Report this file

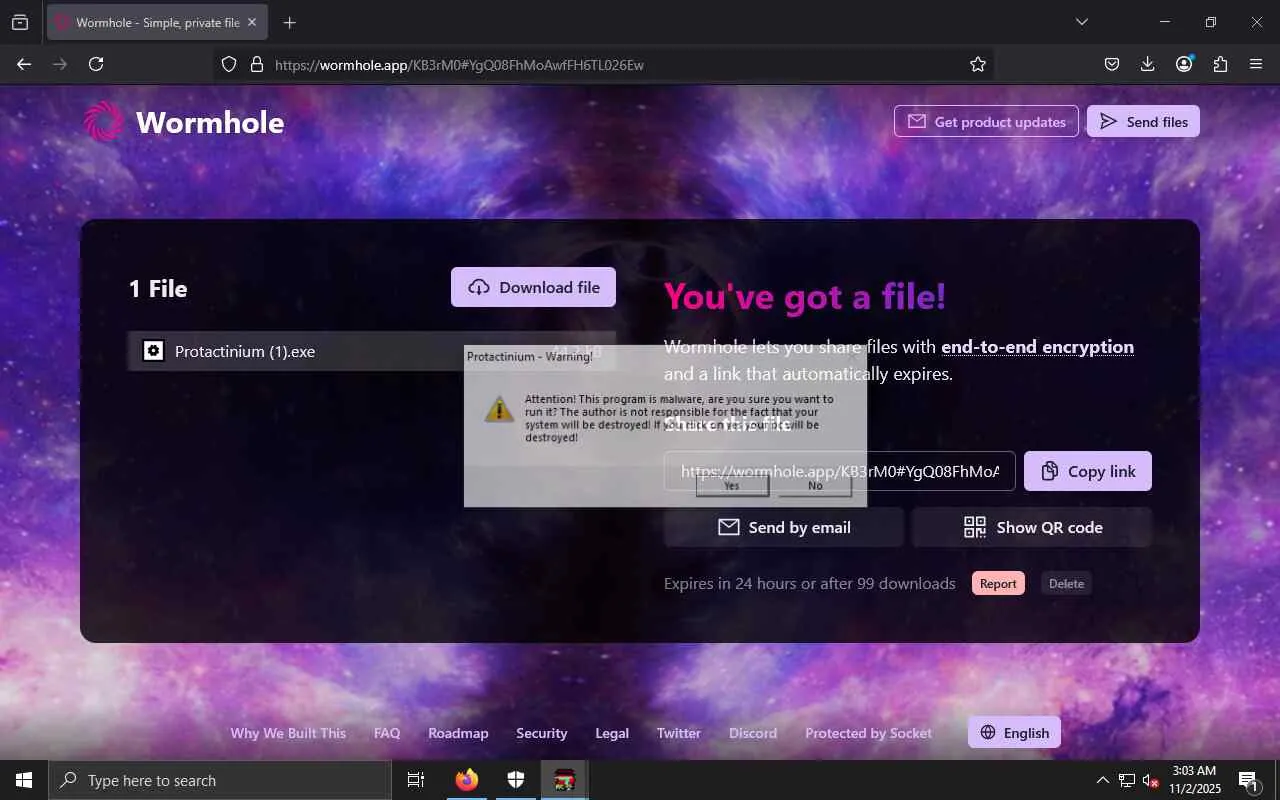coord(998,583)
